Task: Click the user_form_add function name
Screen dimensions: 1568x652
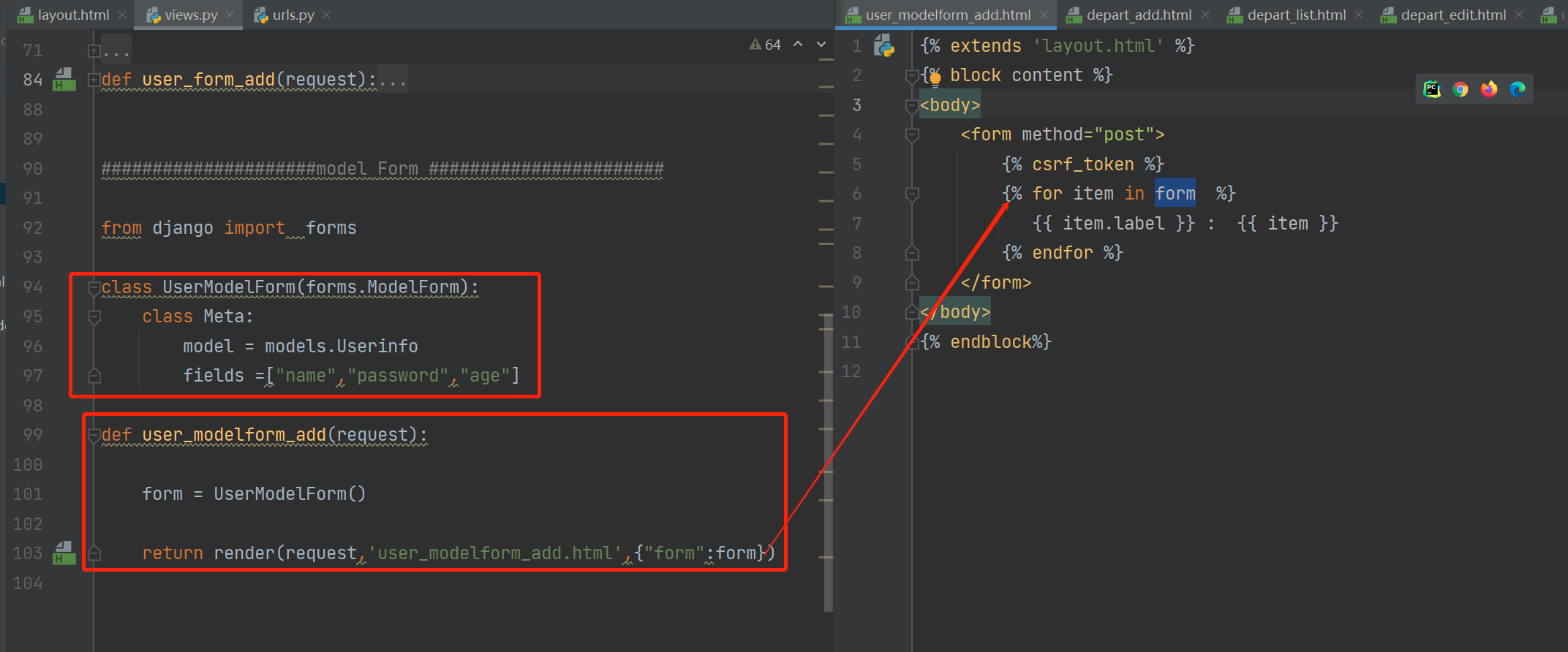Action: coord(208,79)
